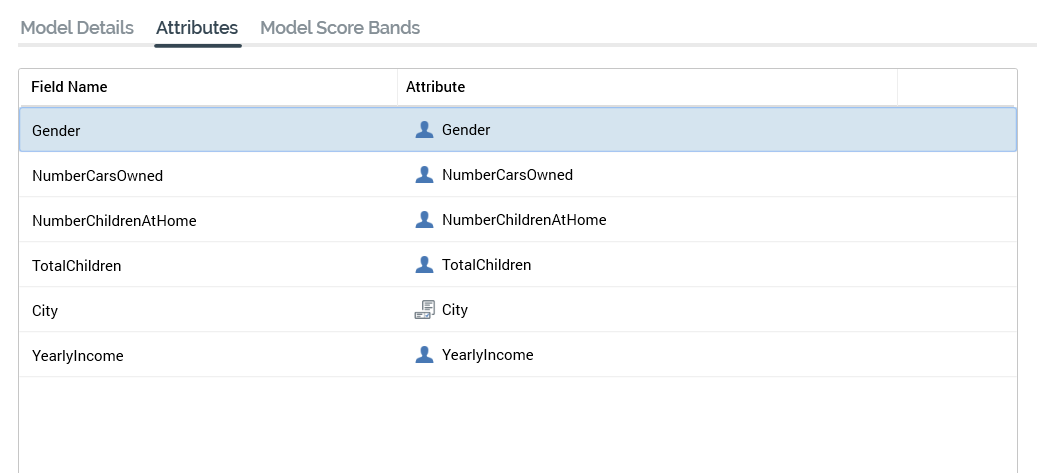Click the City attribute label text

(x=455, y=310)
